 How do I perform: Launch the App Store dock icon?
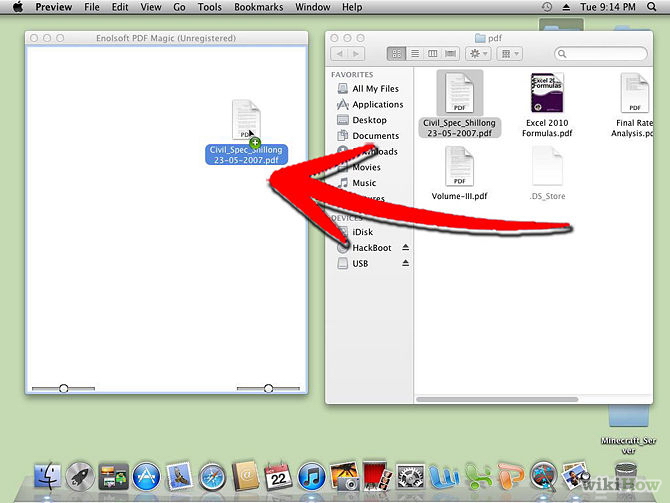(147, 477)
